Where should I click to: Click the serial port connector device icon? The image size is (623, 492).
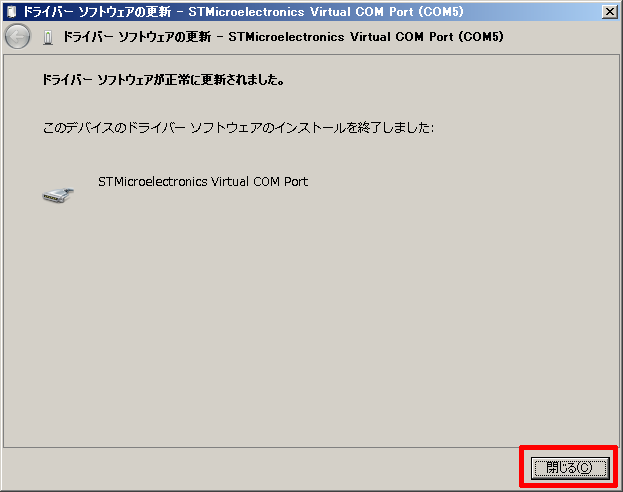pyautogui.click(x=58, y=195)
